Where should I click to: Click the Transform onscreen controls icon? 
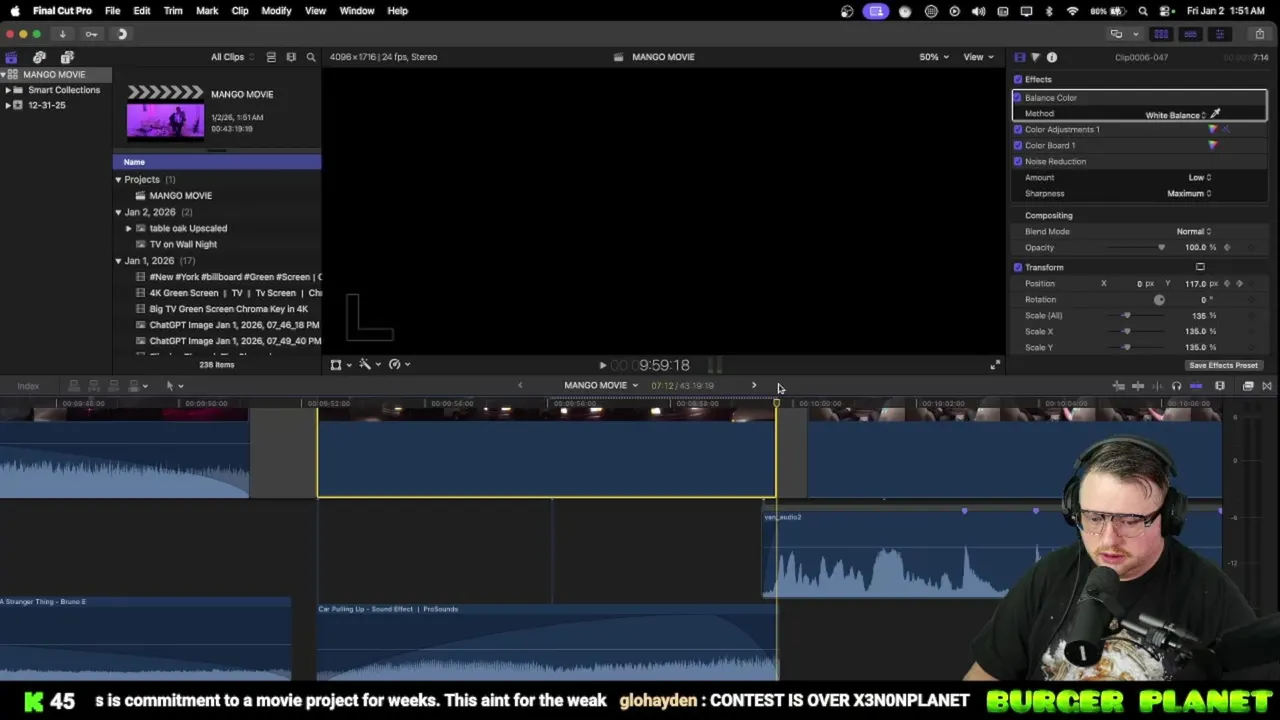1200,267
